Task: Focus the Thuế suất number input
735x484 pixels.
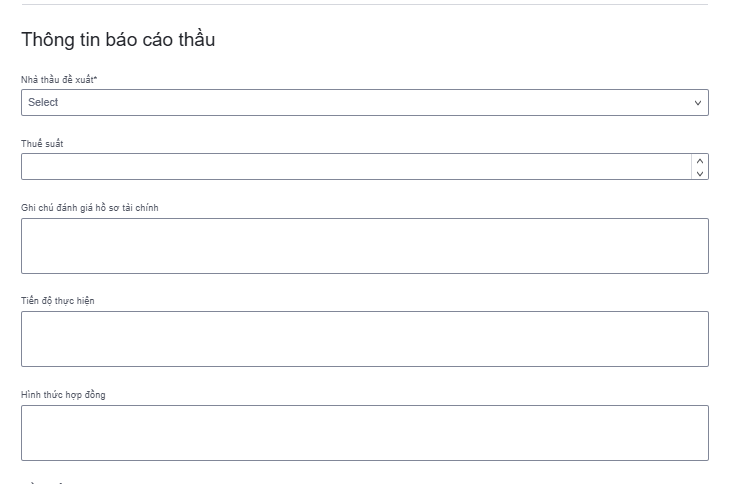Action: (x=355, y=167)
